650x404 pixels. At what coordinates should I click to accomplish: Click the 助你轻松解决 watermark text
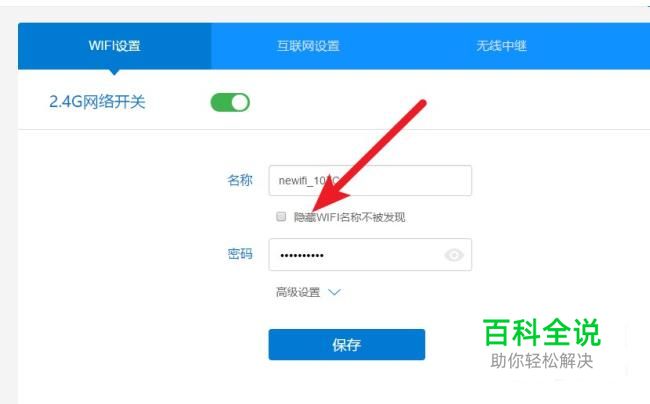pos(541,361)
